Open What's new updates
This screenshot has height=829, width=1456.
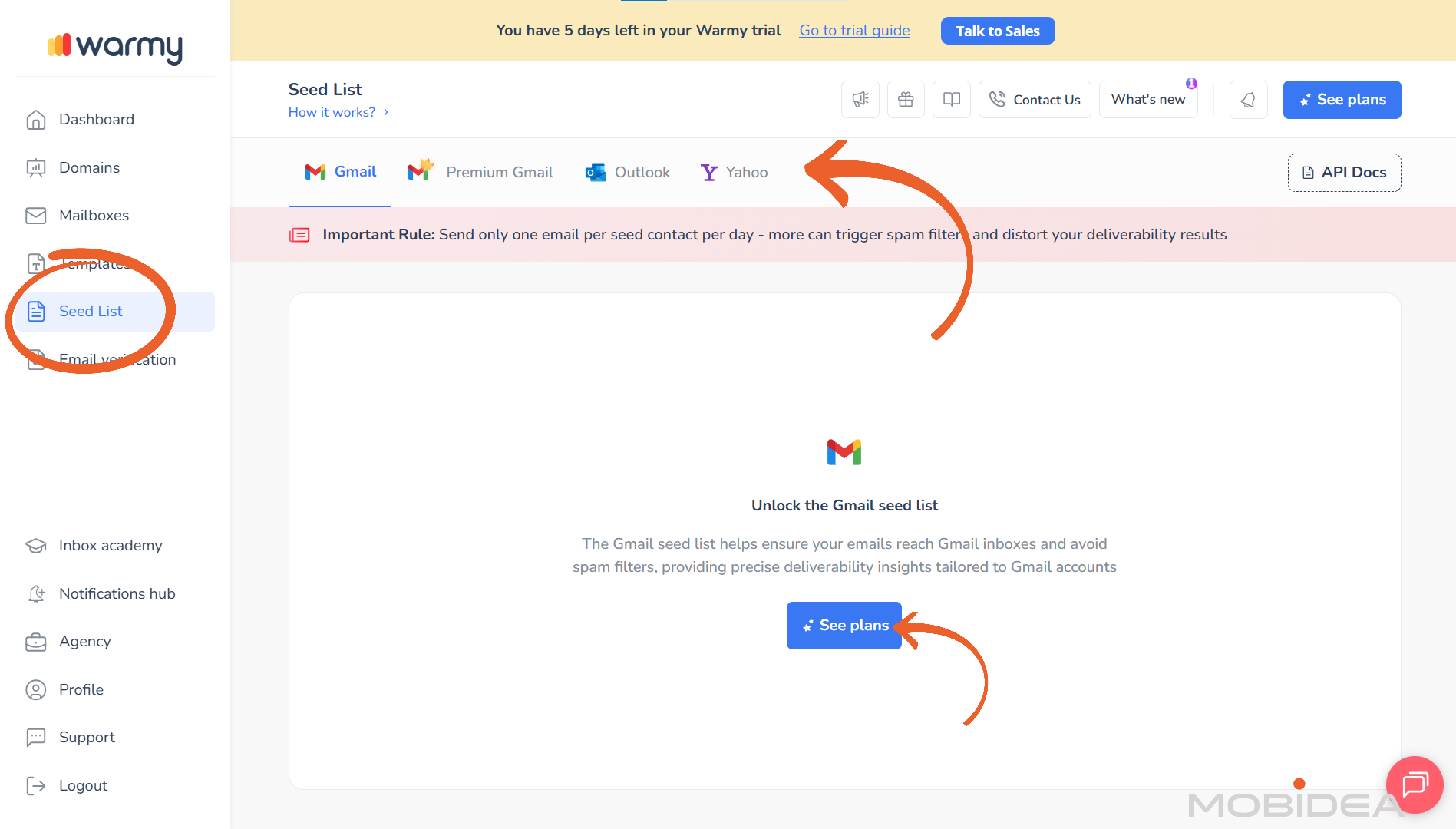(x=1147, y=100)
